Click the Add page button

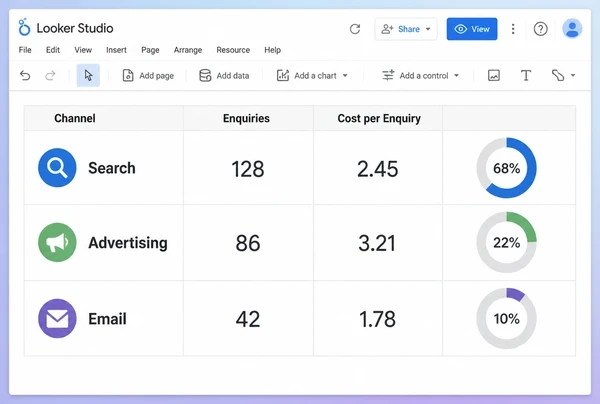[148, 76]
